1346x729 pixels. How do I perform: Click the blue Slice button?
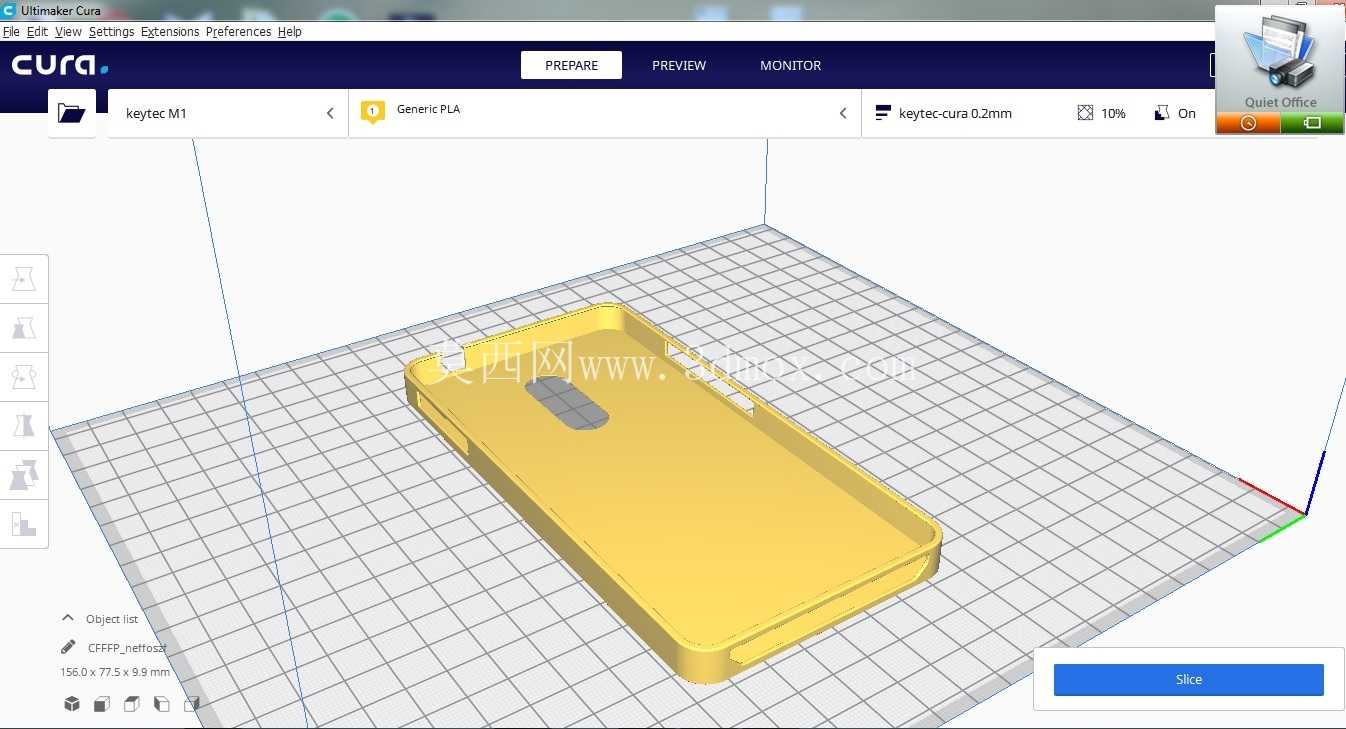click(1188, 679)
